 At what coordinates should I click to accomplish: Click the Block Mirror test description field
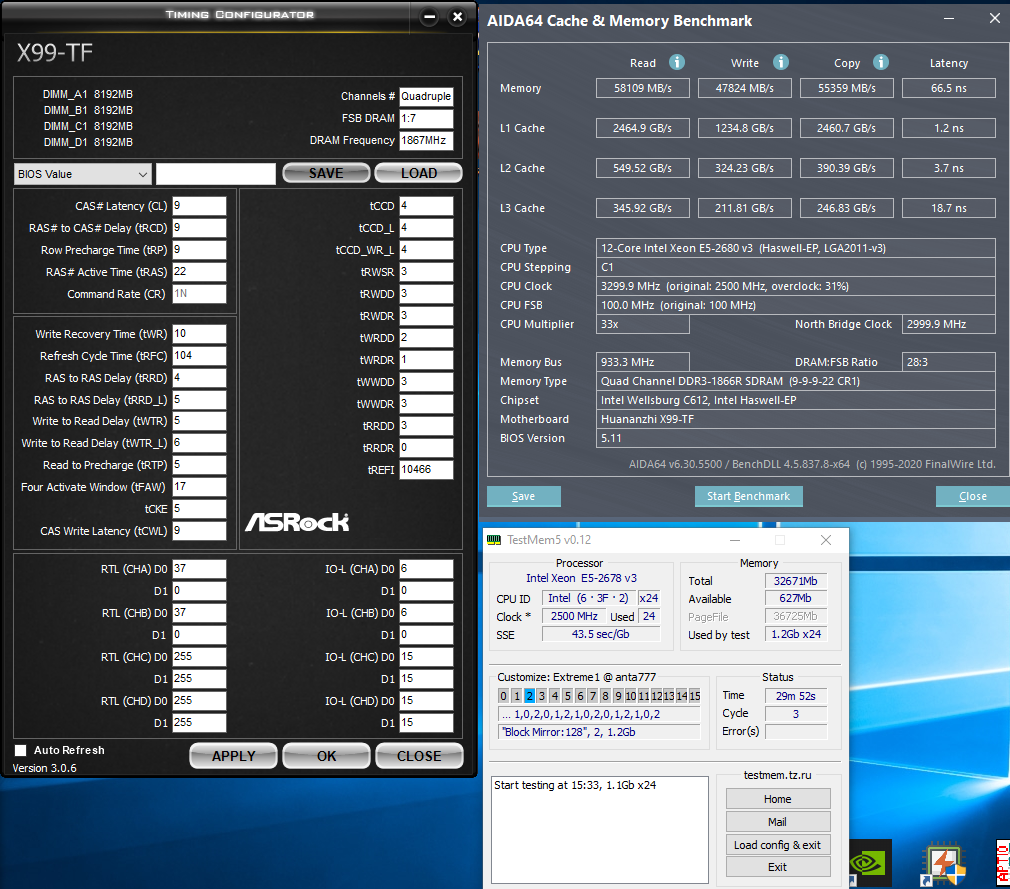point(599,732)
